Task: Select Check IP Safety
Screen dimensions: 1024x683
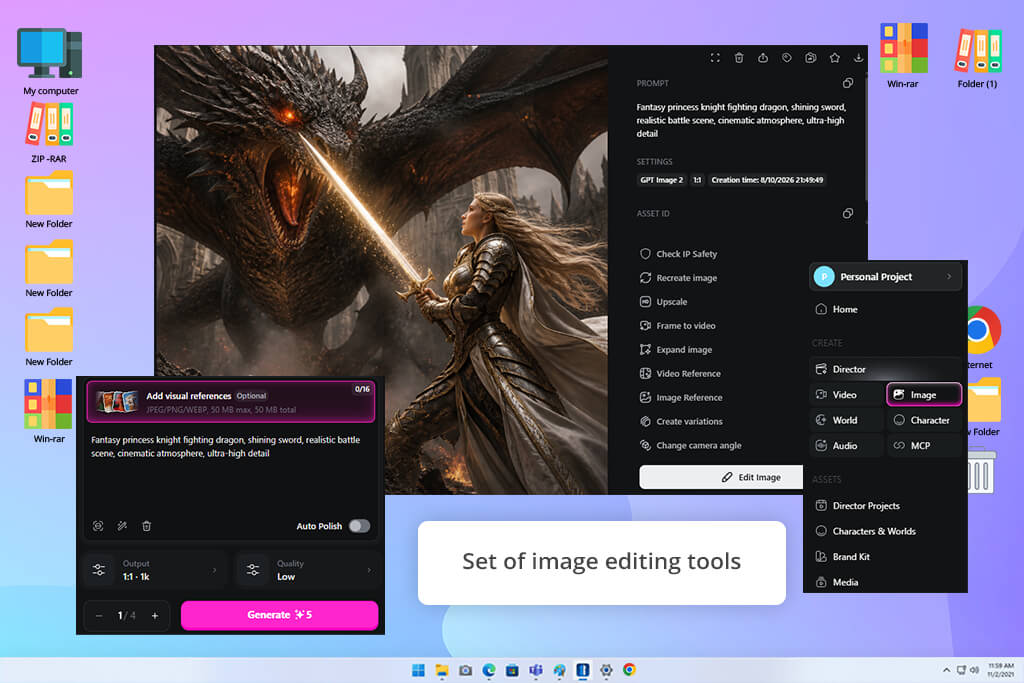Action: 679,254
